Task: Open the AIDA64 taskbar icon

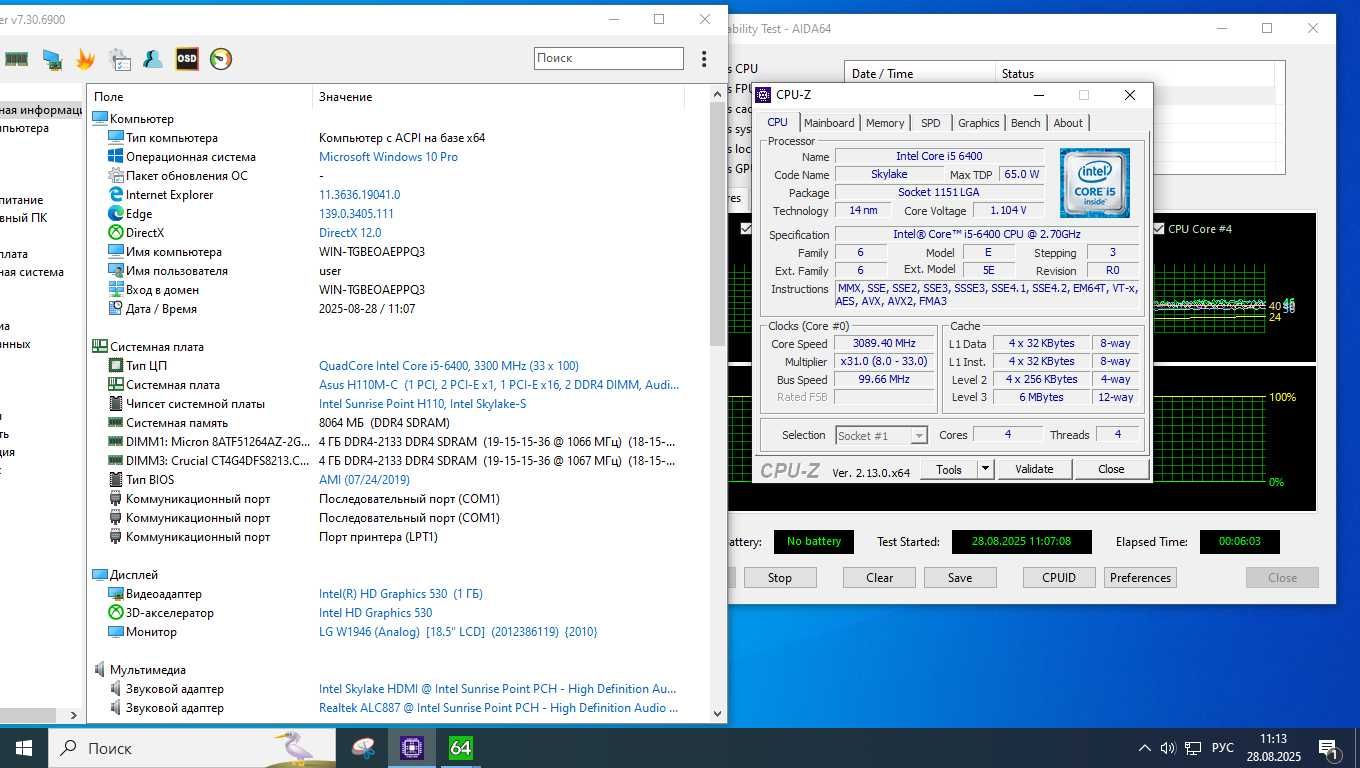Action: point(460,748)
